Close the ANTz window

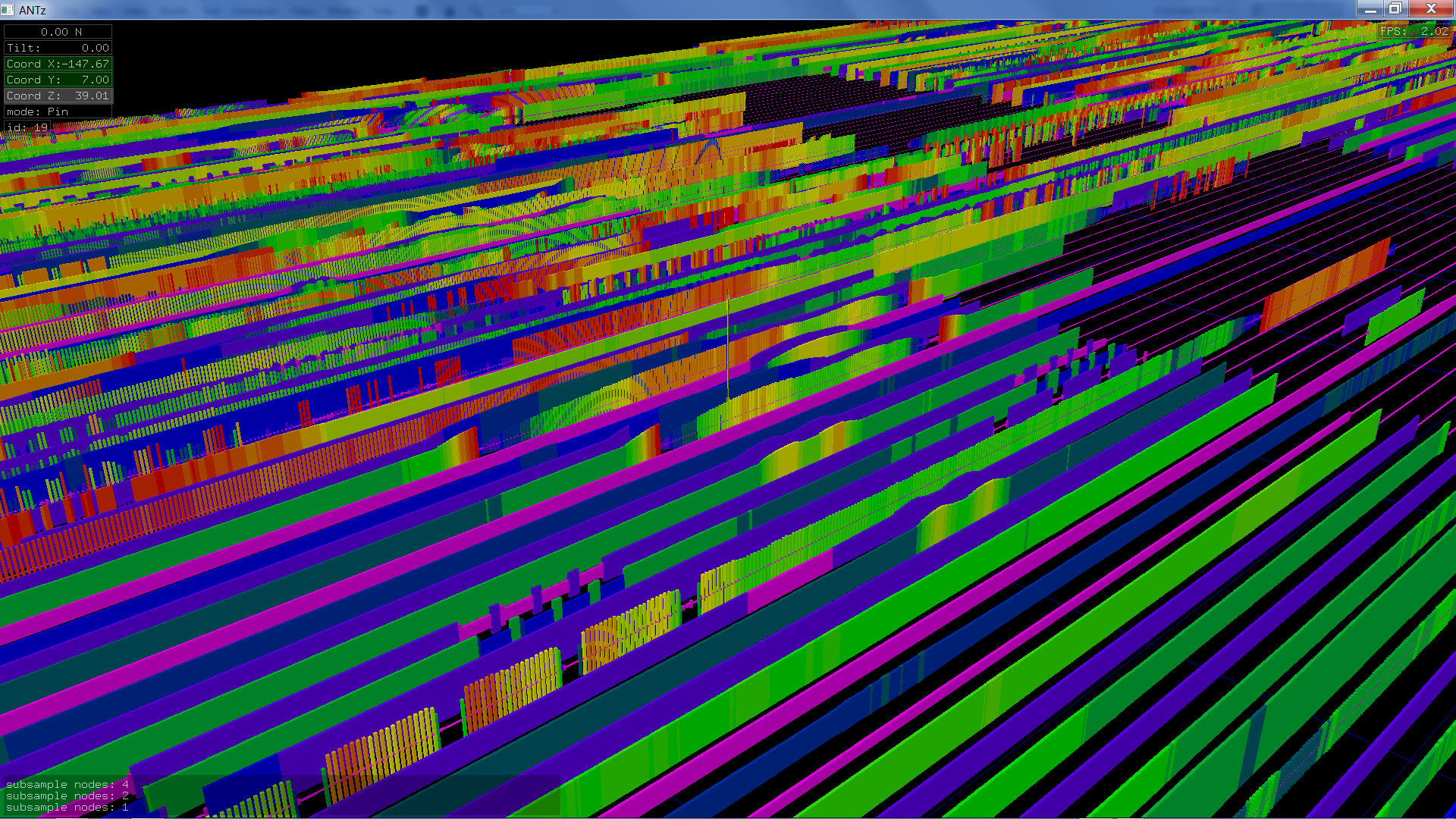tap(1430, 9)
